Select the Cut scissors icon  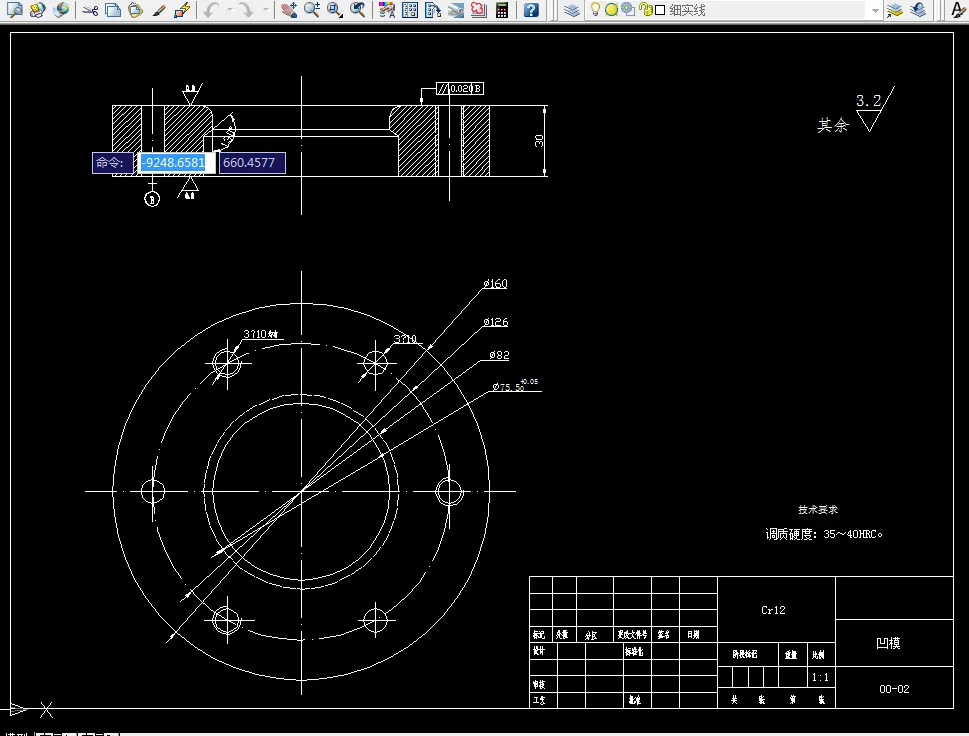pyautogui.click(x=90, y=10)
